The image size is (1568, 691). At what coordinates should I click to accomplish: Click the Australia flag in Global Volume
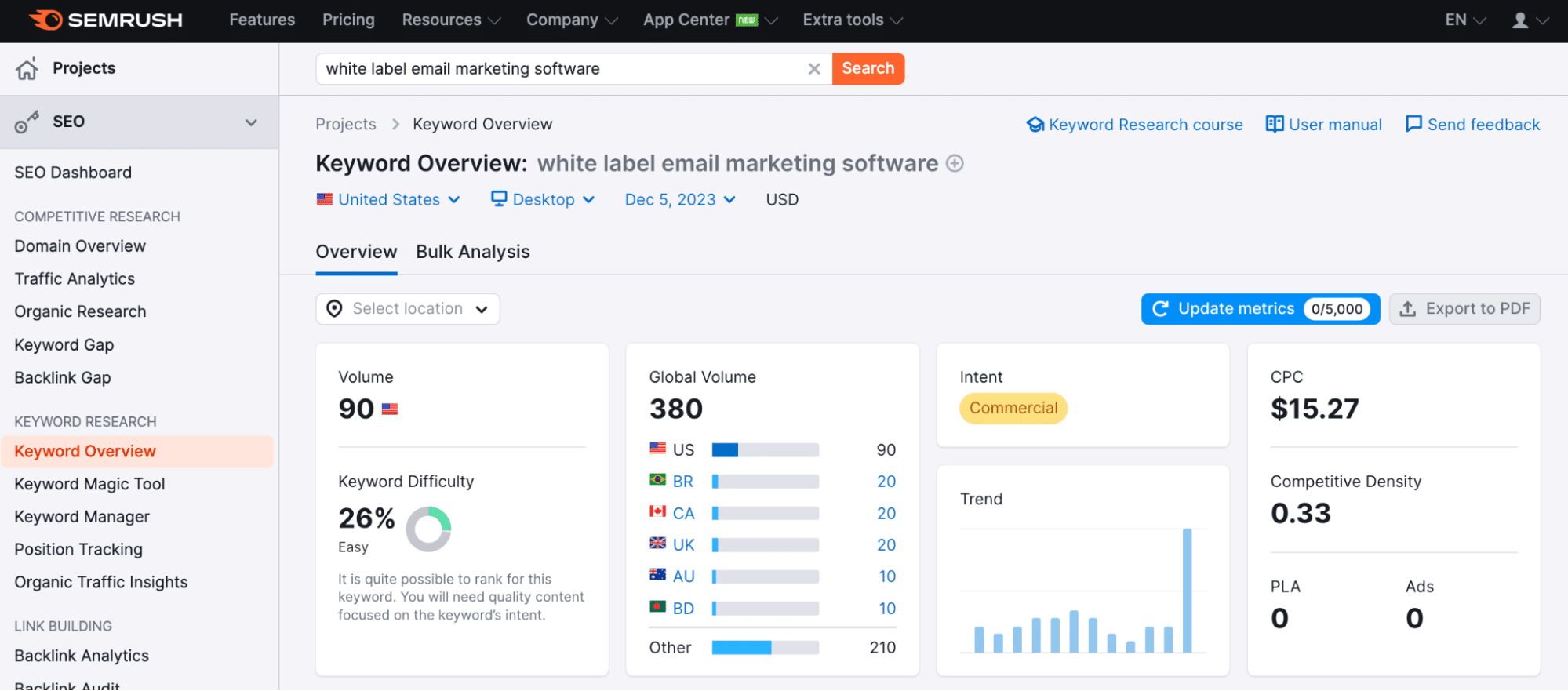[x=658, y=575]
